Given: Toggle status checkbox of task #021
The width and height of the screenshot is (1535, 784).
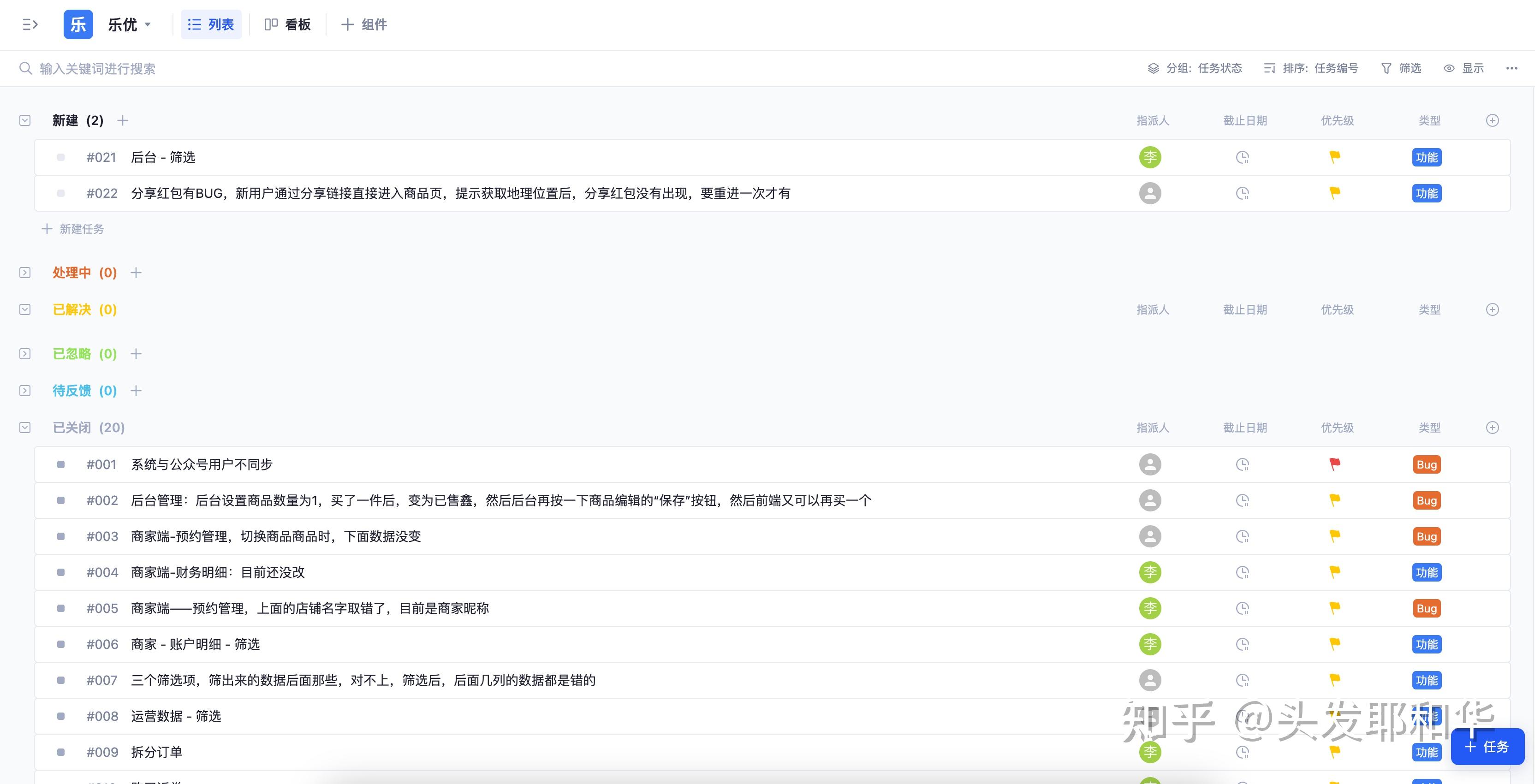Looking at the screenshot, I should (61, 157).
